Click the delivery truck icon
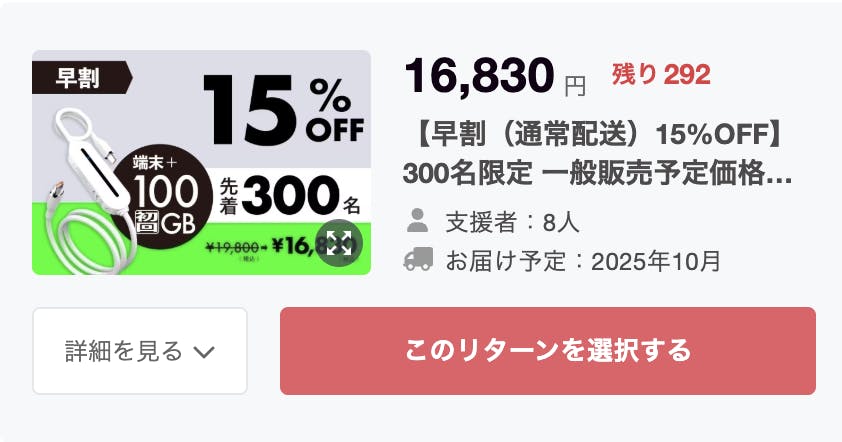The width and height of the screenshot is (842, 442). (x=419, y=260)
